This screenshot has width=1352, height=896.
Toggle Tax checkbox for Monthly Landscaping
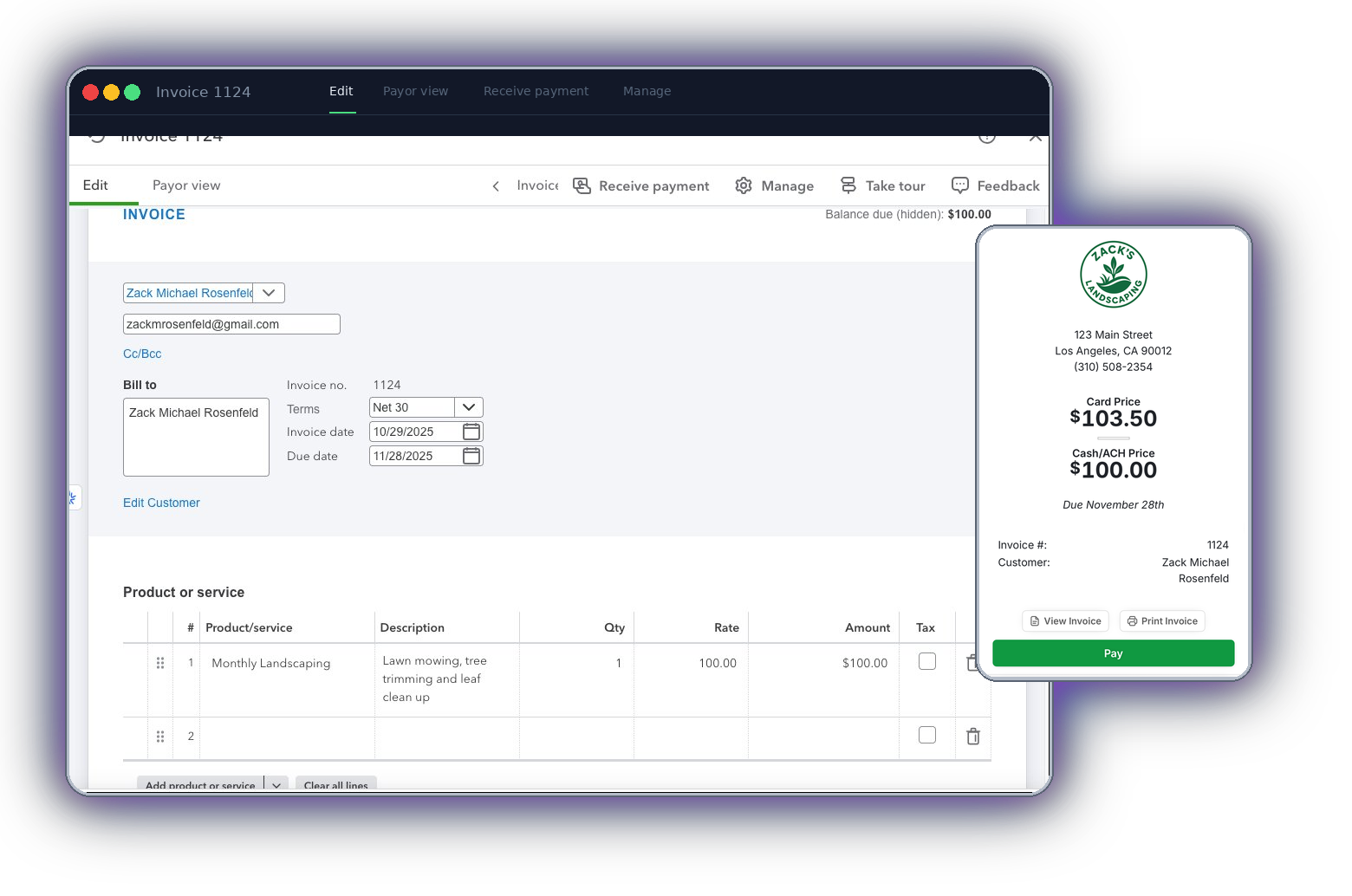pyautogui.click(x=927, y=662)
